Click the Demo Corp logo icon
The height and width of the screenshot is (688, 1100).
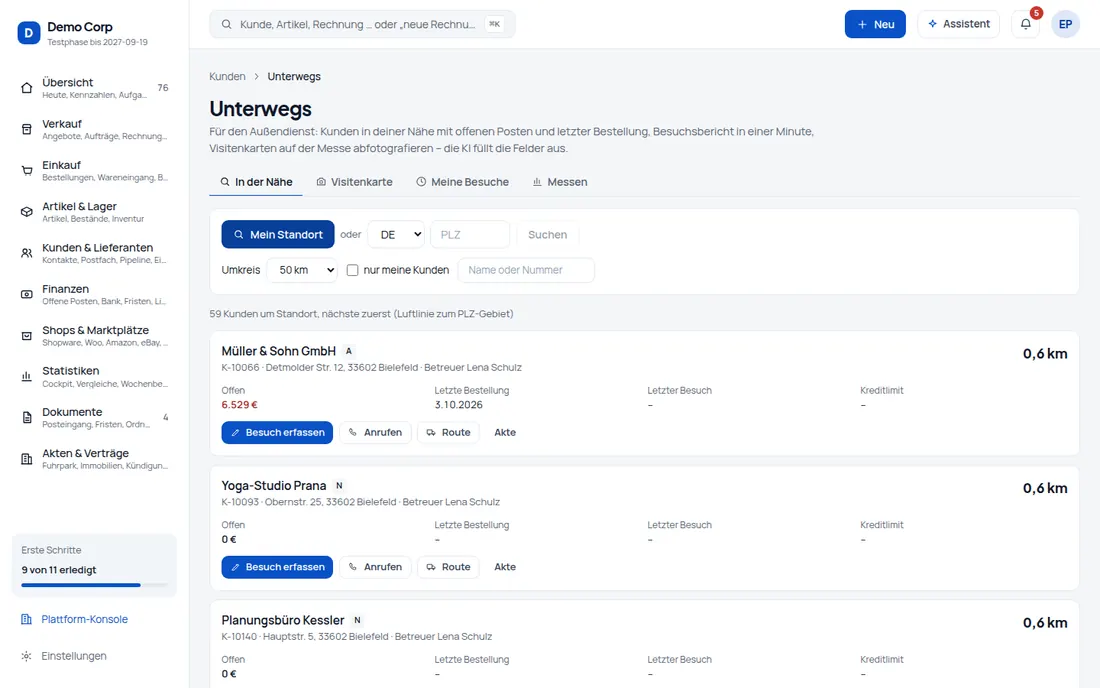pyautogui.click(x=29, y=32)
